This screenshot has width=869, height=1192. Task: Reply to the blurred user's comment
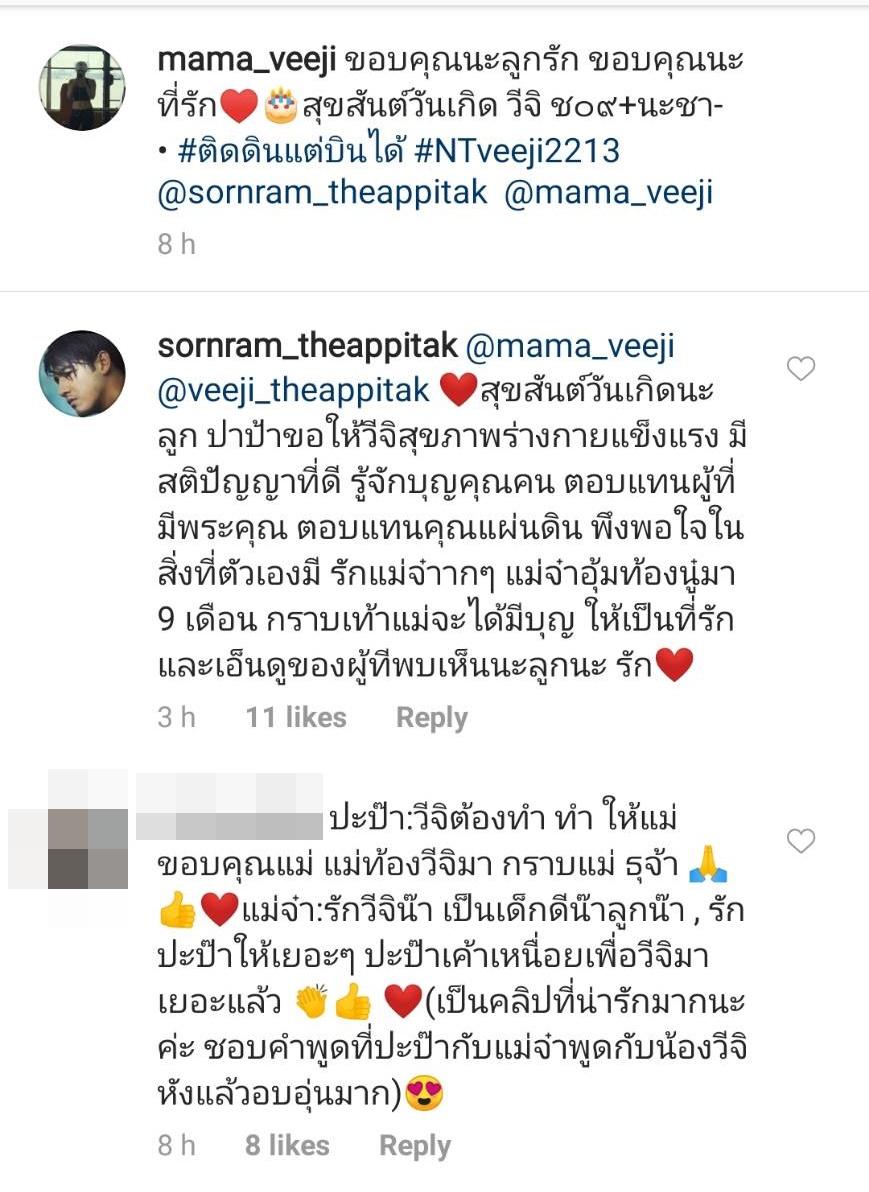[x=415, y=1146]
